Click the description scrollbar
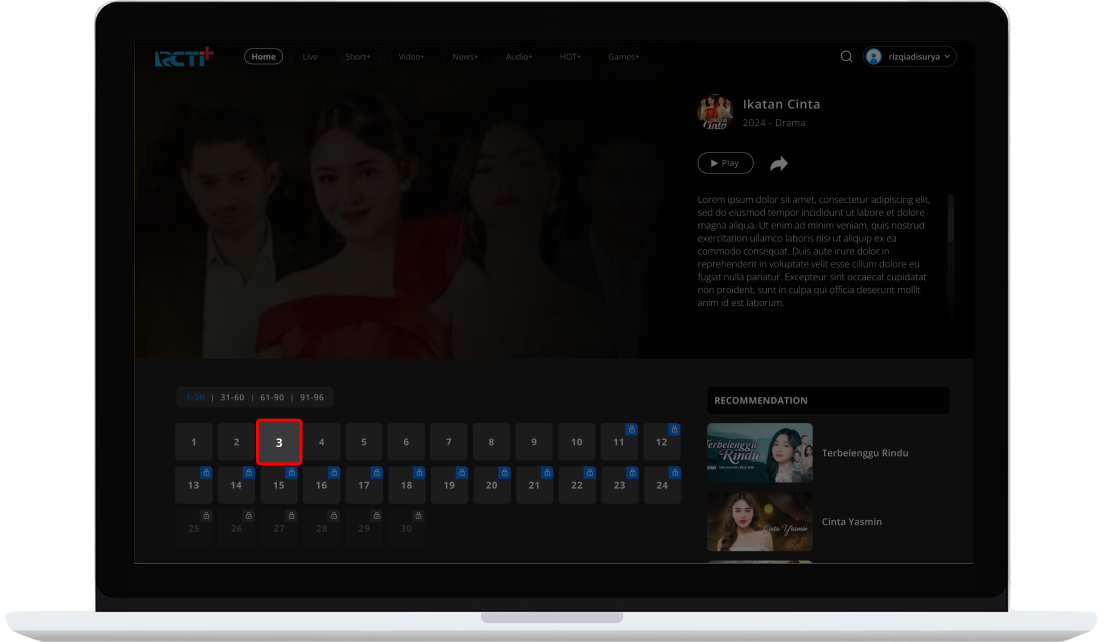The image size is (1109, 642). click(950, 230)
